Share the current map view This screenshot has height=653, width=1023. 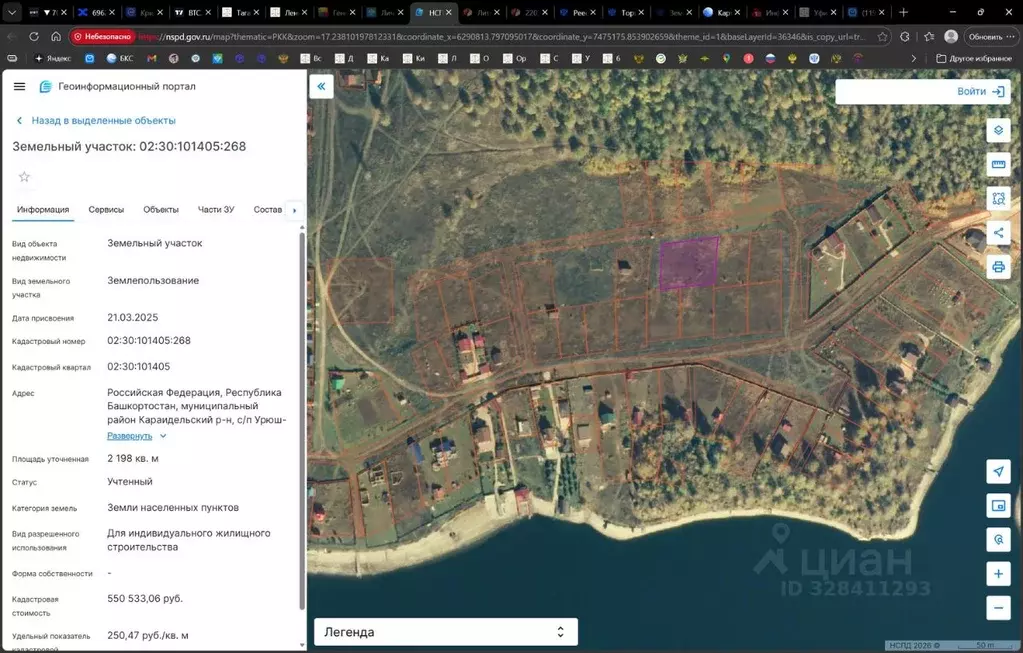coord(997,233)
